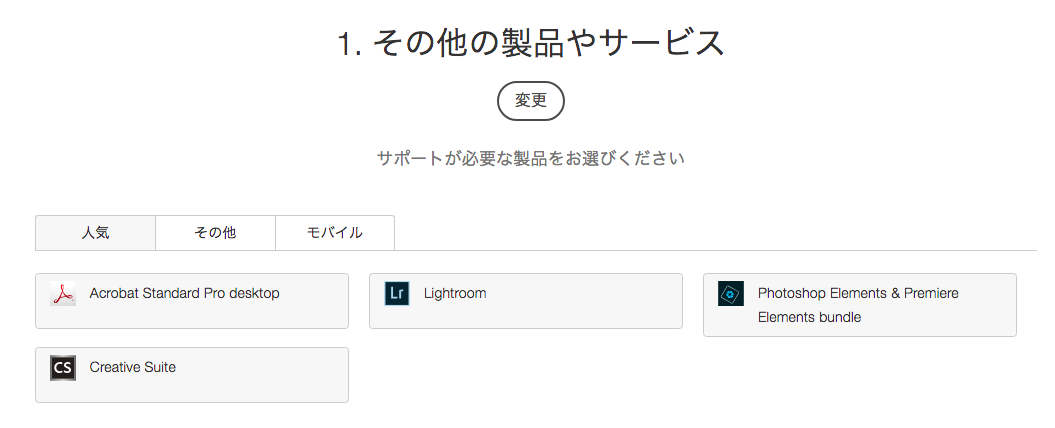Choose the Lightroom product name
This screenshot has height=428, width=1055.
coord(454,294)
